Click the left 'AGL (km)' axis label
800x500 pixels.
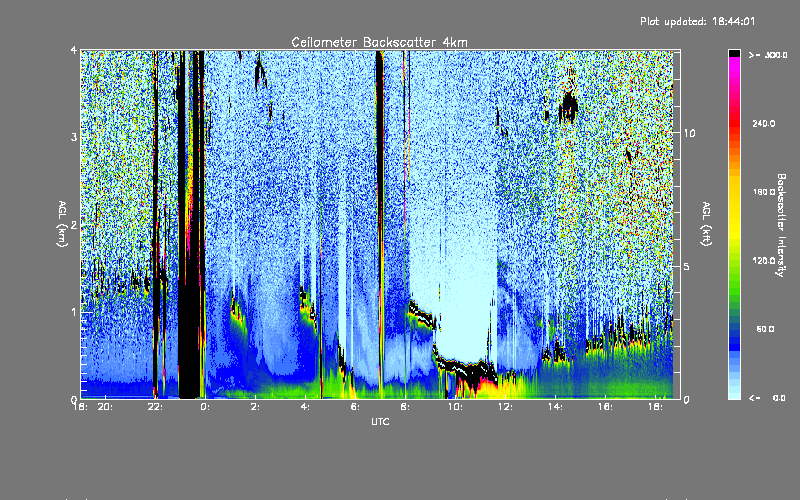pyautogui.click(x=62, y=224)
